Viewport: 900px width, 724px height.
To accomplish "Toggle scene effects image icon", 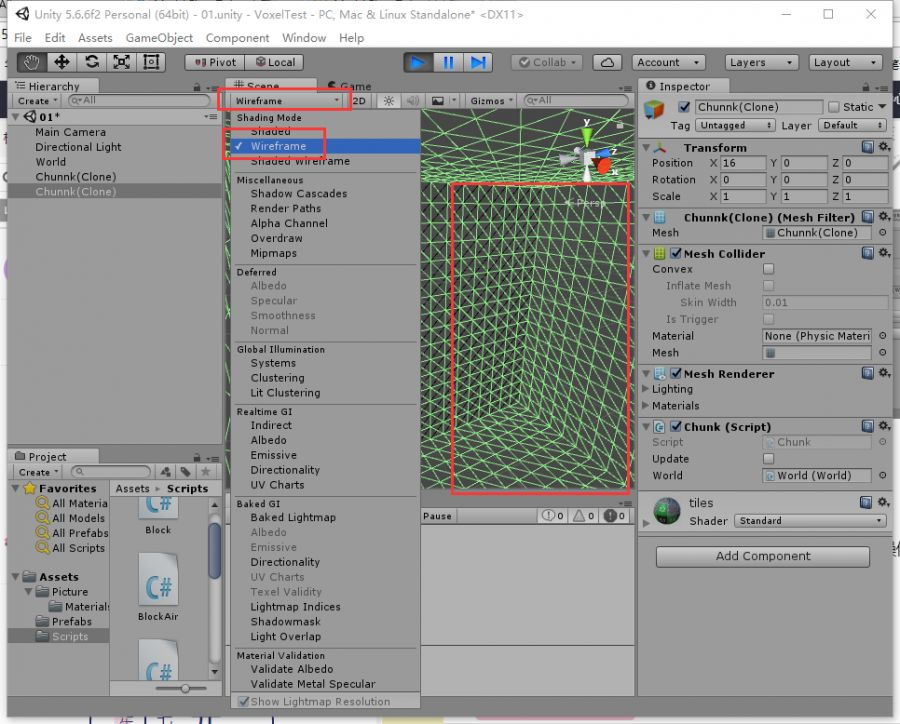I will click(x=437, y=100).
